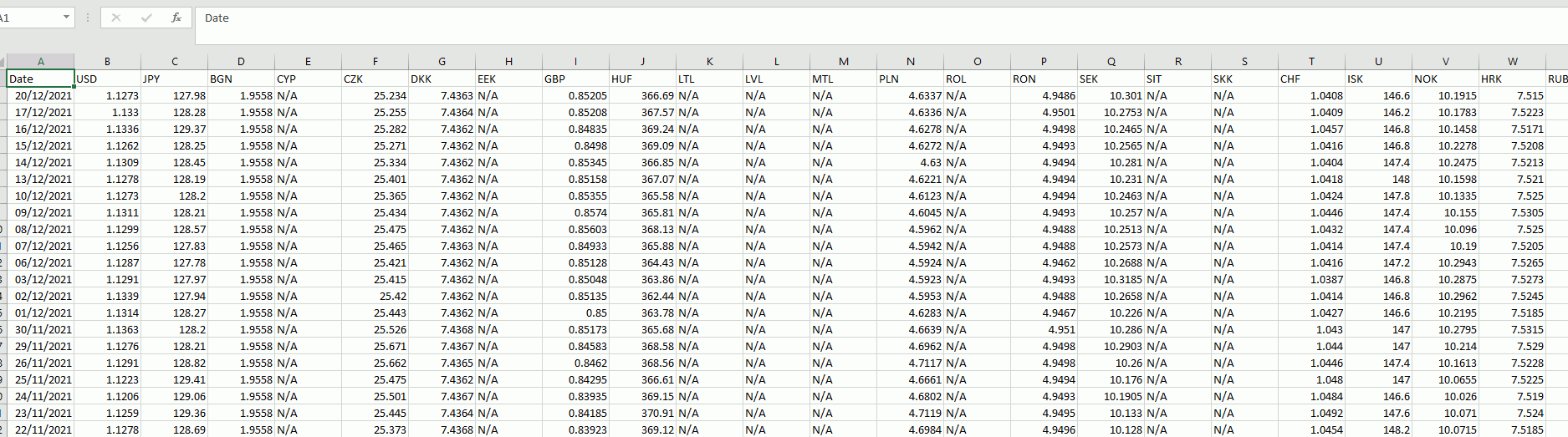Select the CHF header cell
Viewport: 1568px width, 437px height.
(1311, 79)
